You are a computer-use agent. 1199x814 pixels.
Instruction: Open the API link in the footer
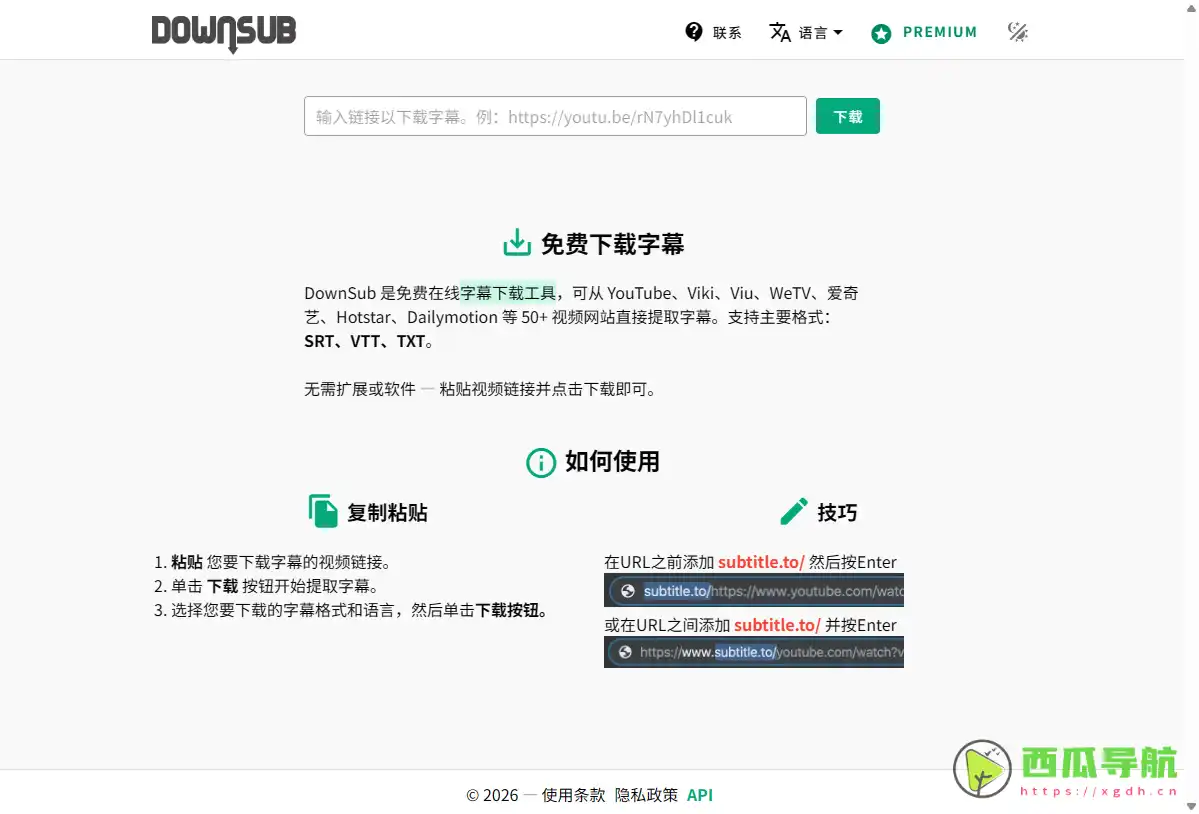click(699, 795)
